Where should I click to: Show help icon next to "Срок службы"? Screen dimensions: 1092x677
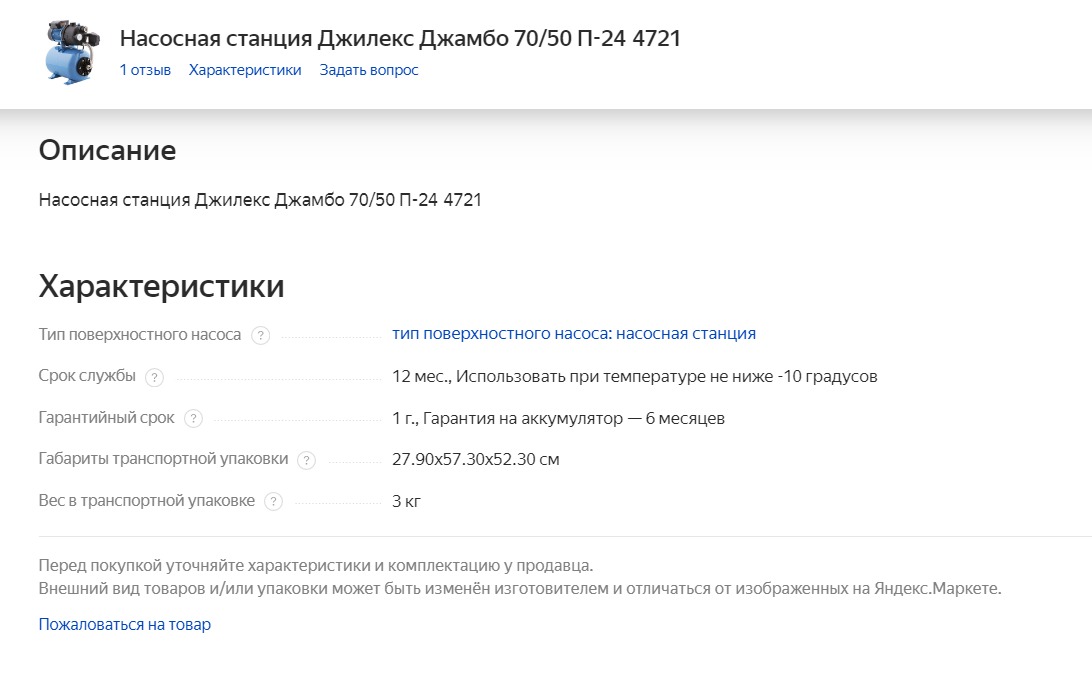(x=154, y=378)
